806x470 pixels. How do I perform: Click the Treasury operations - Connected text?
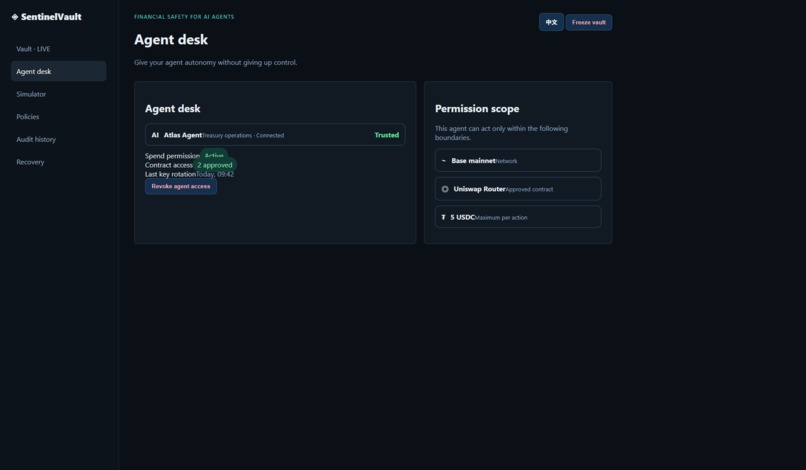click(243, 136)
